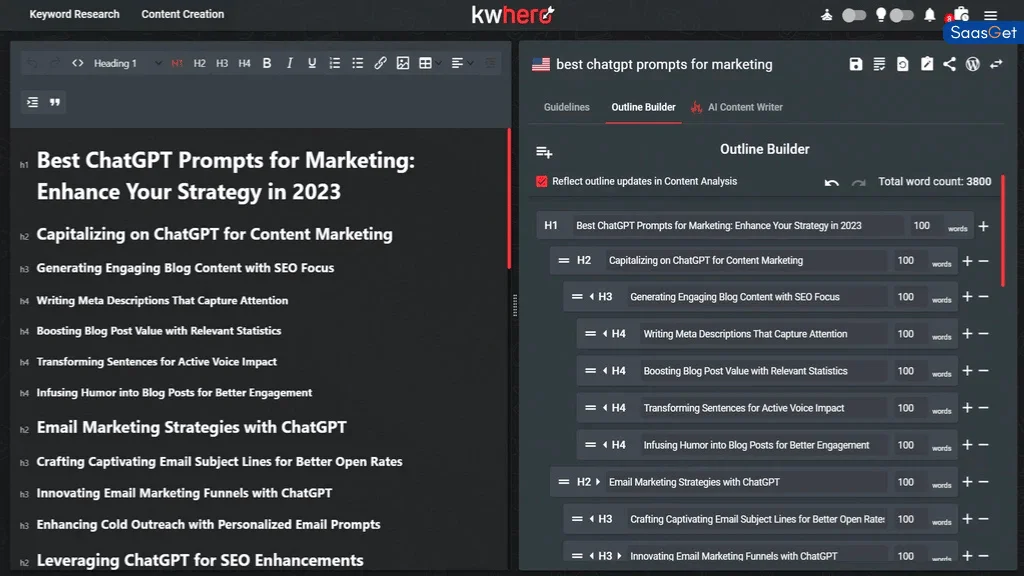Image resolution: width=1024 pixels, height=576 pixels.
Task: Click the main title heading in the editor
Action: 225,176
